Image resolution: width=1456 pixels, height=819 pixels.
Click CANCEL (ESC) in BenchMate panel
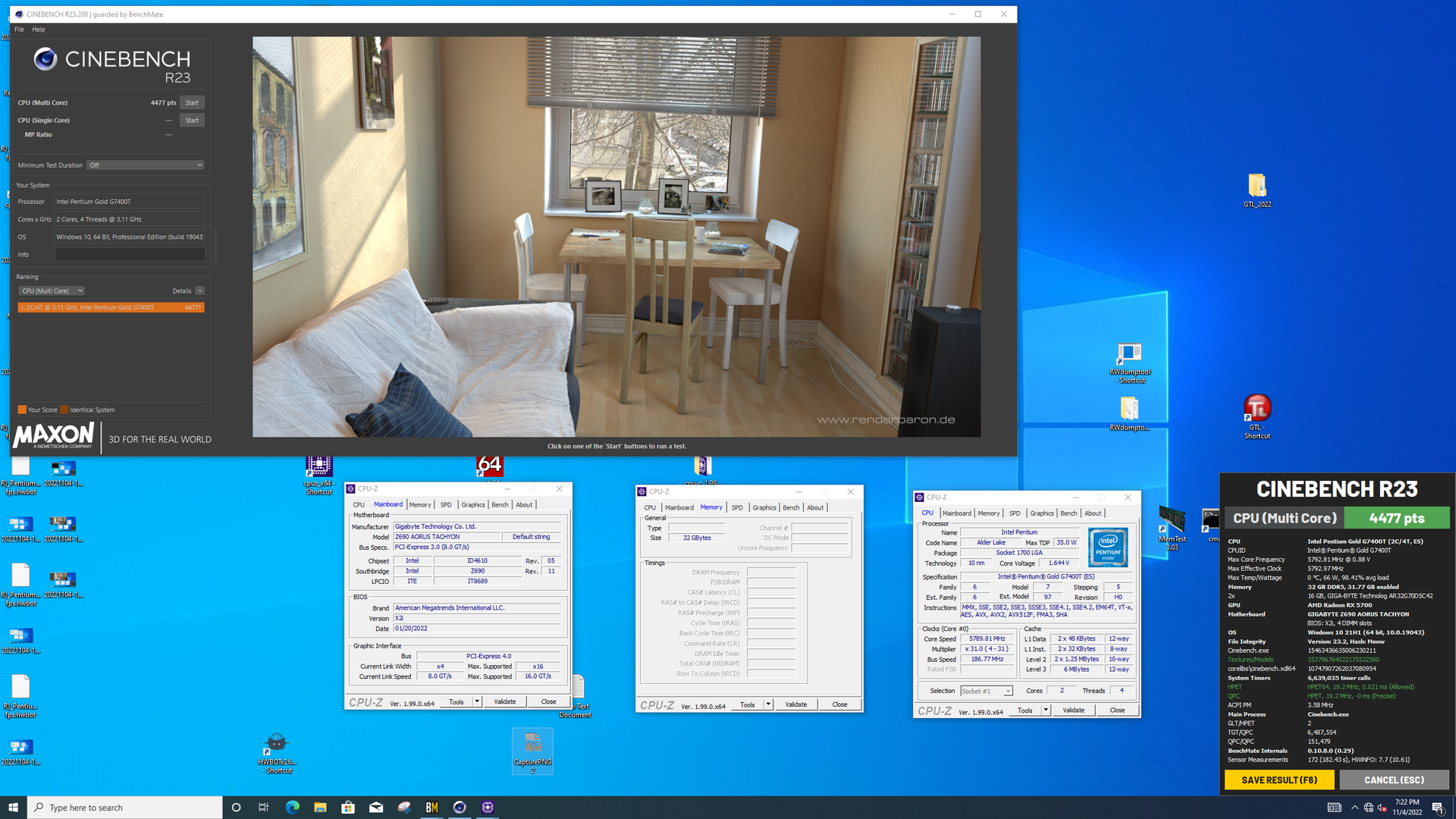pos(1394,780)
